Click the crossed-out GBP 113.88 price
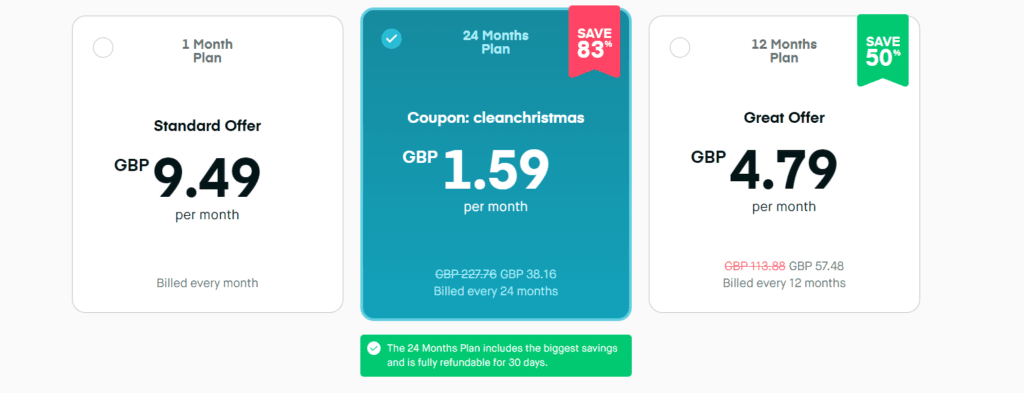This screenshot has width=1024, height=393. coord(755,266)
